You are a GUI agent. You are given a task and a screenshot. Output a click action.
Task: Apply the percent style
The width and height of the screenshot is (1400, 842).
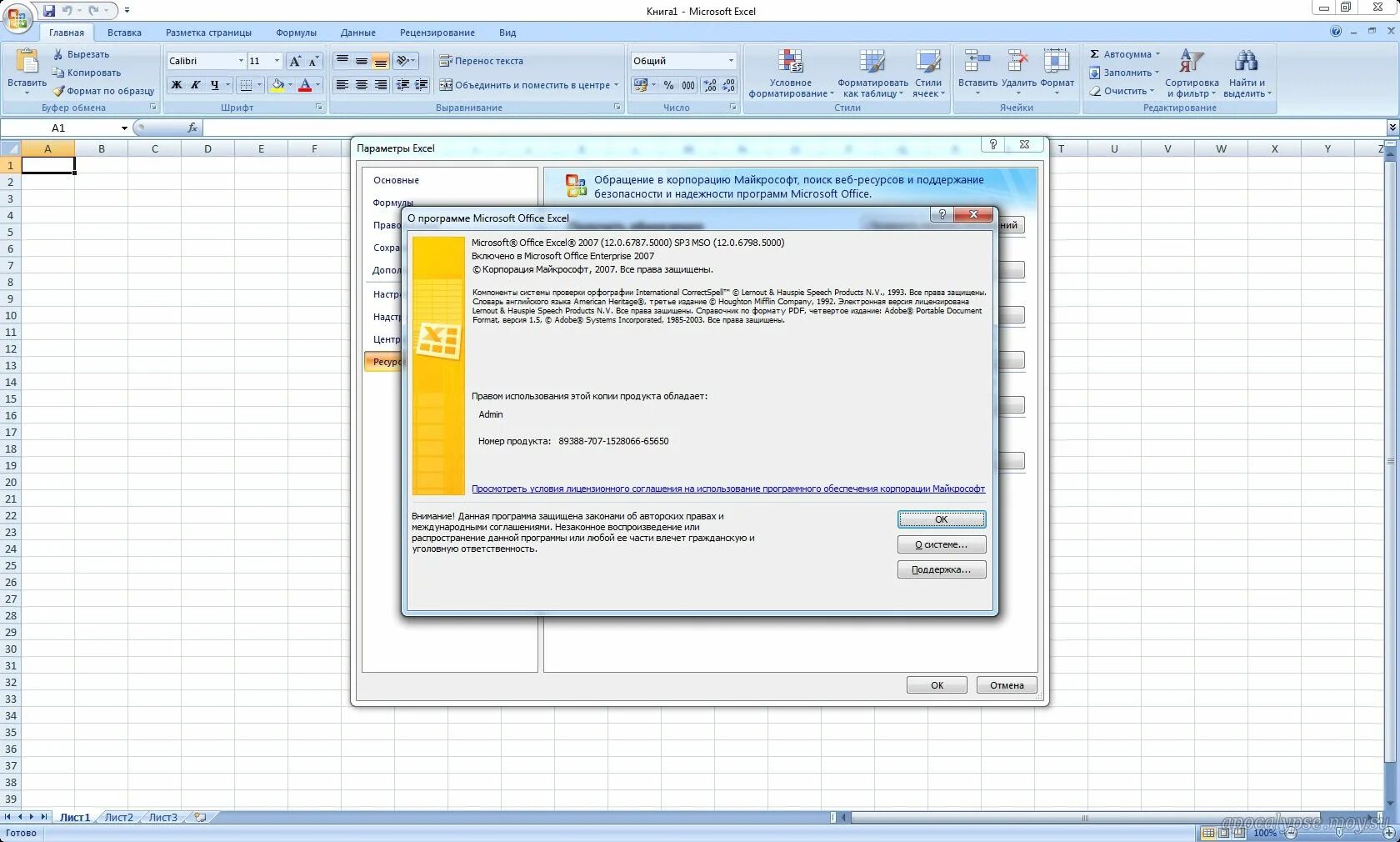[668, 85]
